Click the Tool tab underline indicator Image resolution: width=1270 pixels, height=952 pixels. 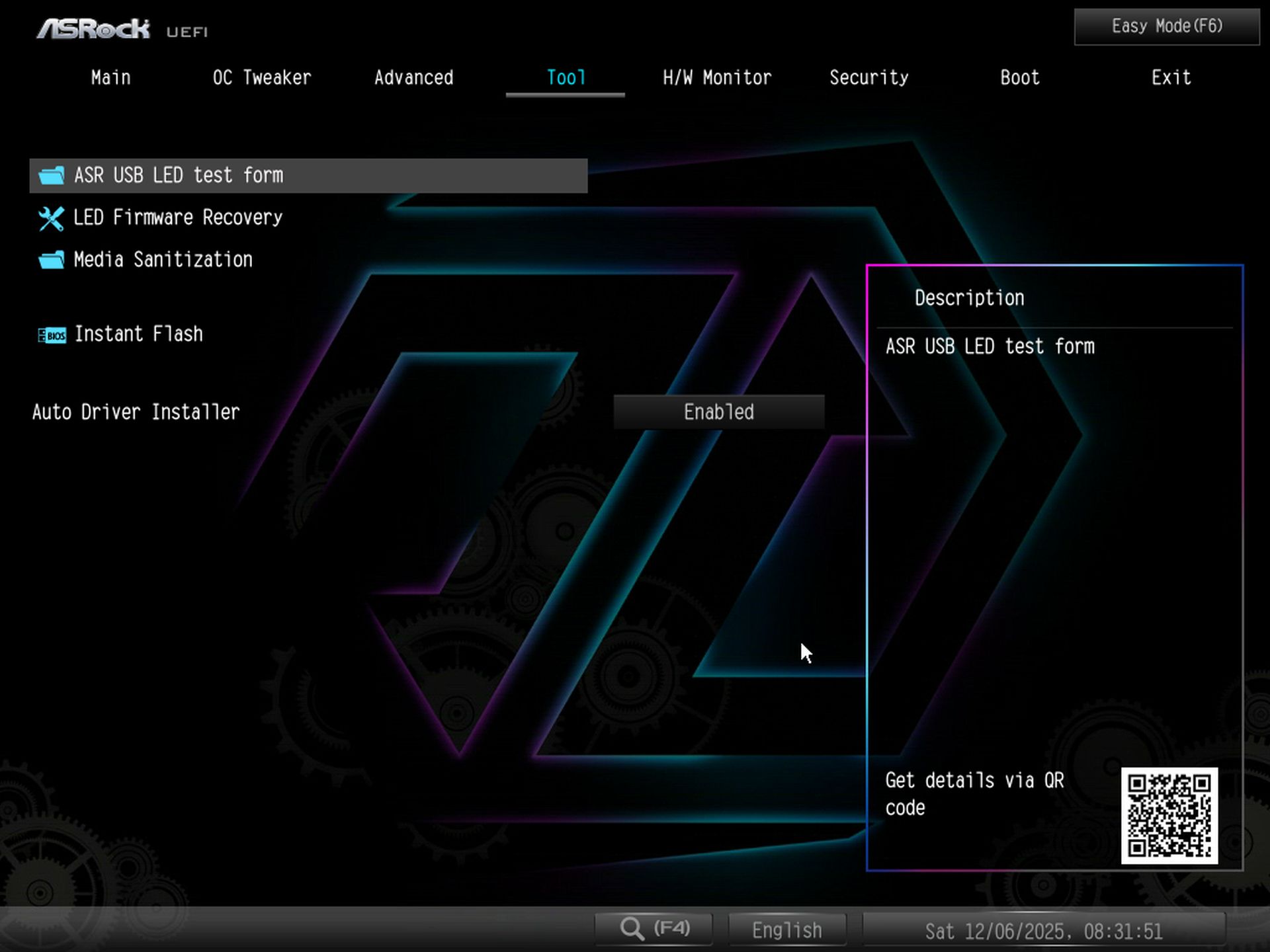[x=565, y=95]
